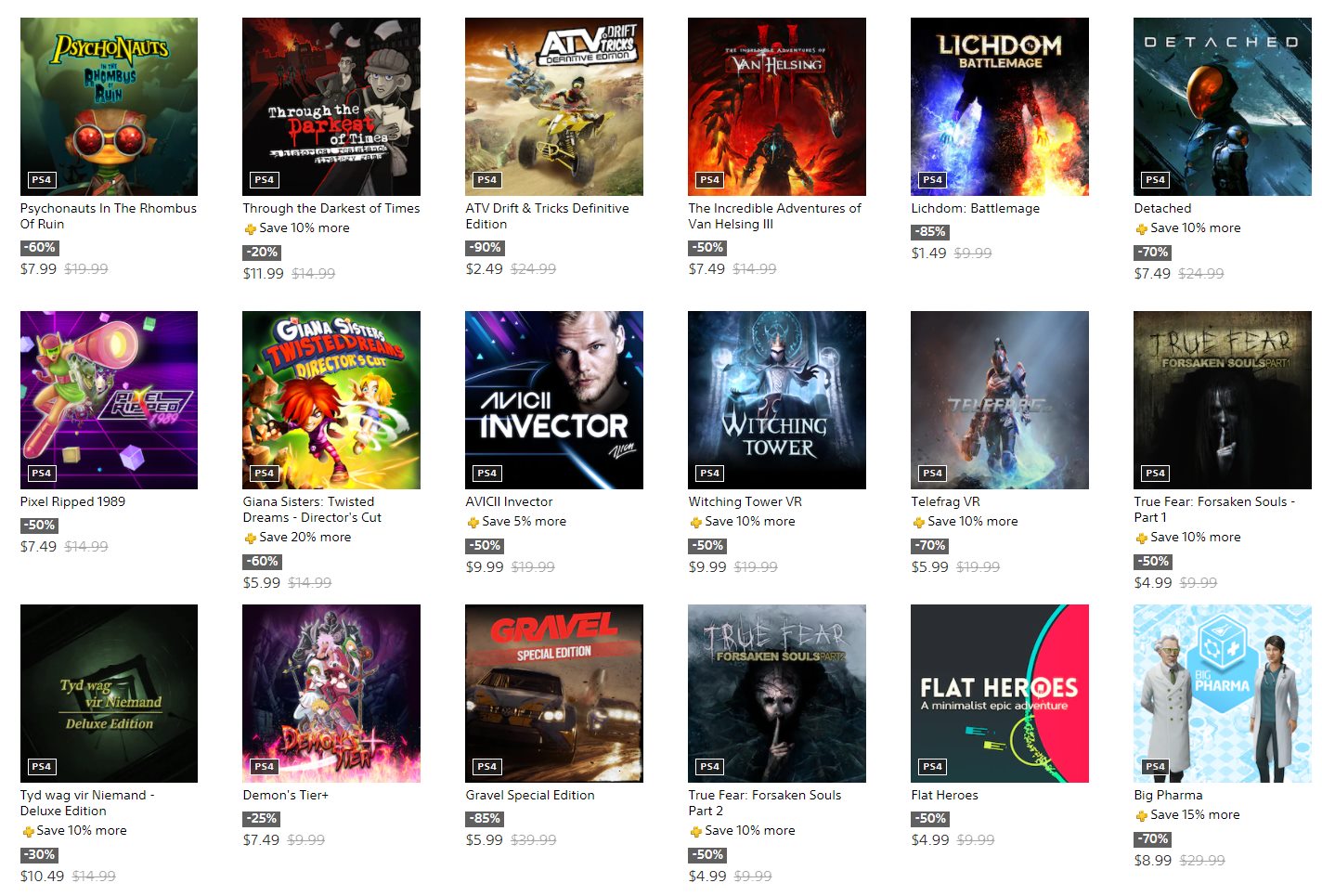Open ATV Drift & Tricks Definitive Edition link
1322x896 pixels.
pyautogui.click(x=547, y=216)
